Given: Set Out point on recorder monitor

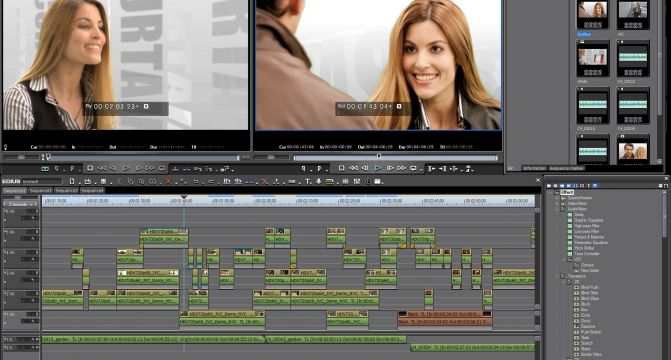Looking at the screenshot, I should pos(319,168).
